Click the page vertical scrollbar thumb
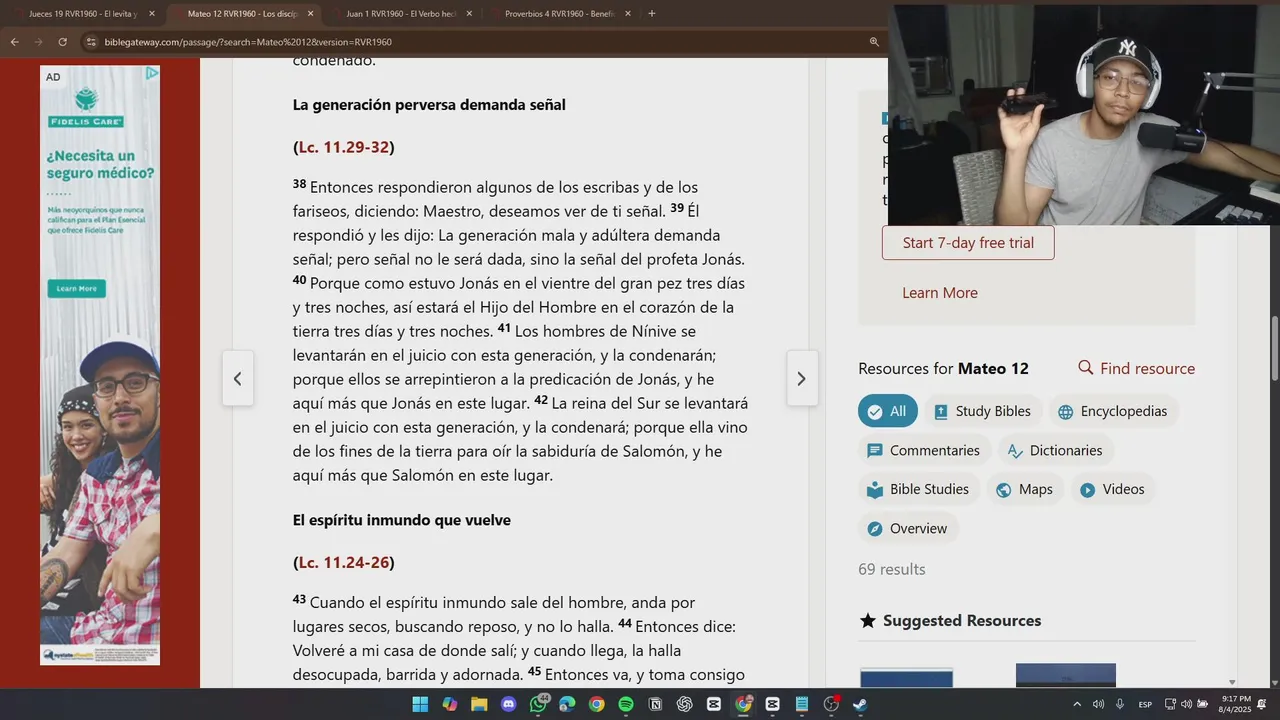Screen dimensions: 1280x720 (x=1274, y=348)
